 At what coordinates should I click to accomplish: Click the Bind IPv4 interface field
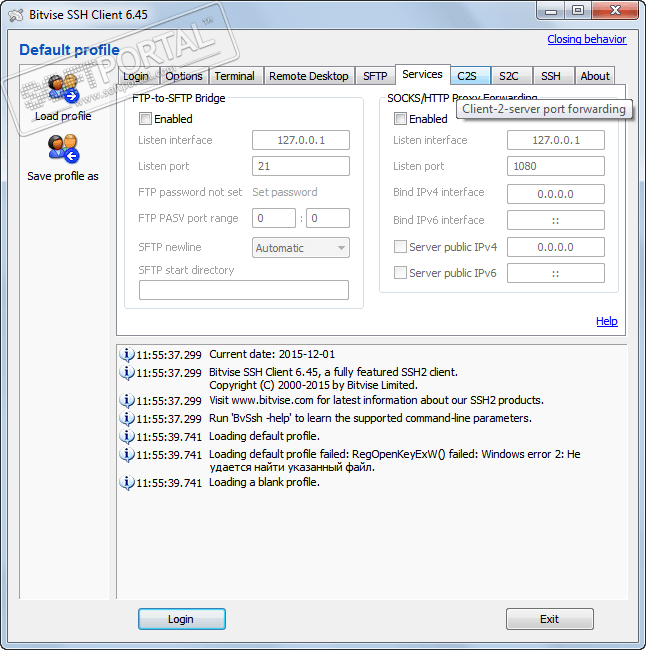tap(556, 194)
